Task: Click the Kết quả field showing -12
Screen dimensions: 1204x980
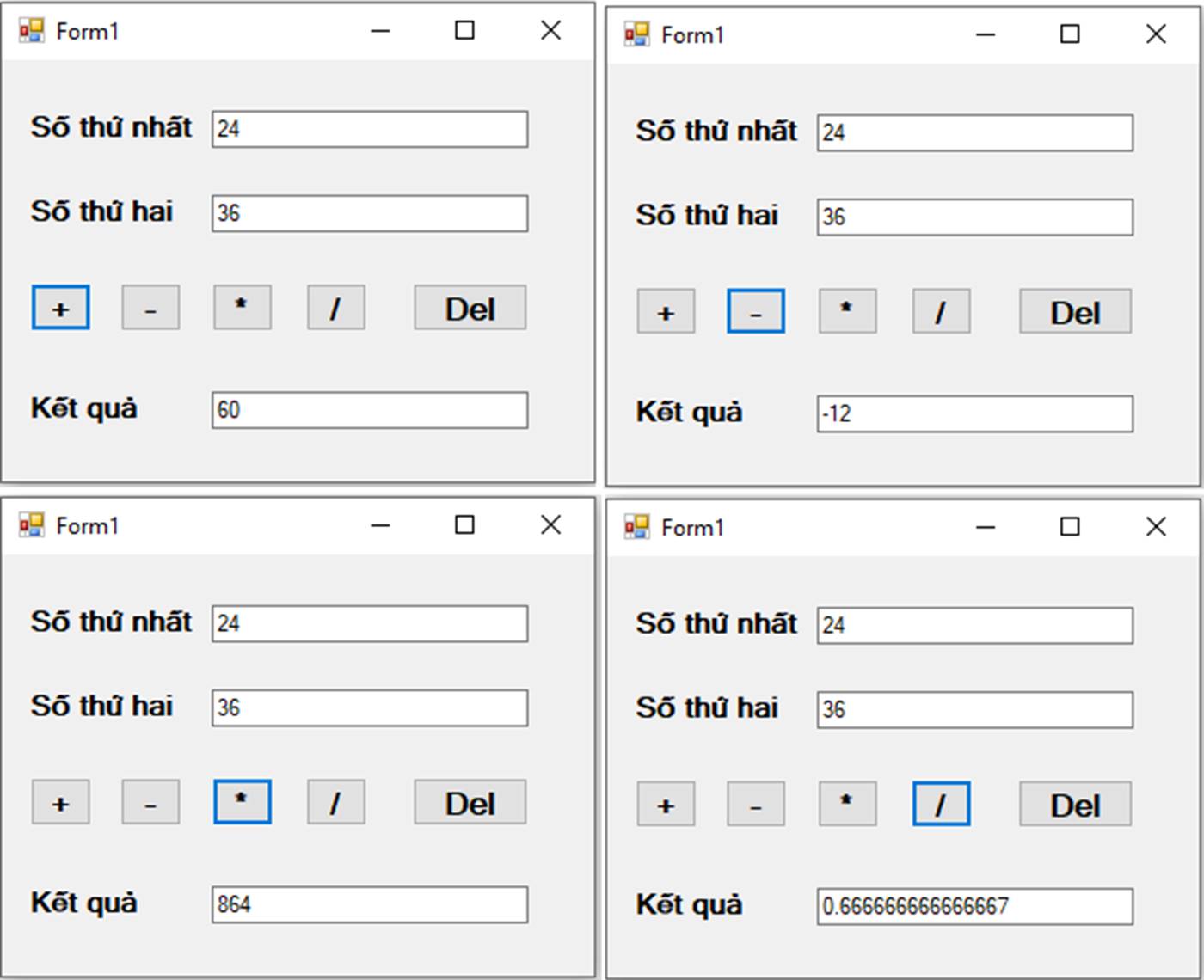Action: (974, 414)
